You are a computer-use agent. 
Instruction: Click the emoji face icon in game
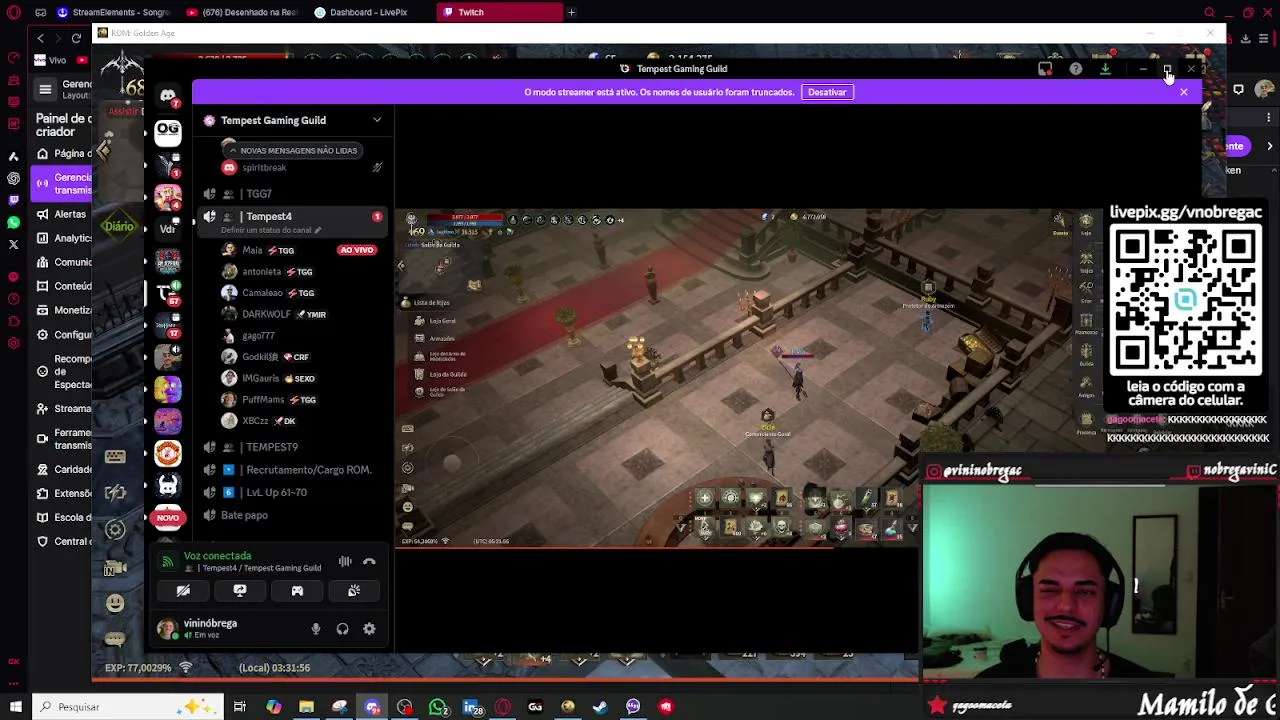click(x=115, y=603)
